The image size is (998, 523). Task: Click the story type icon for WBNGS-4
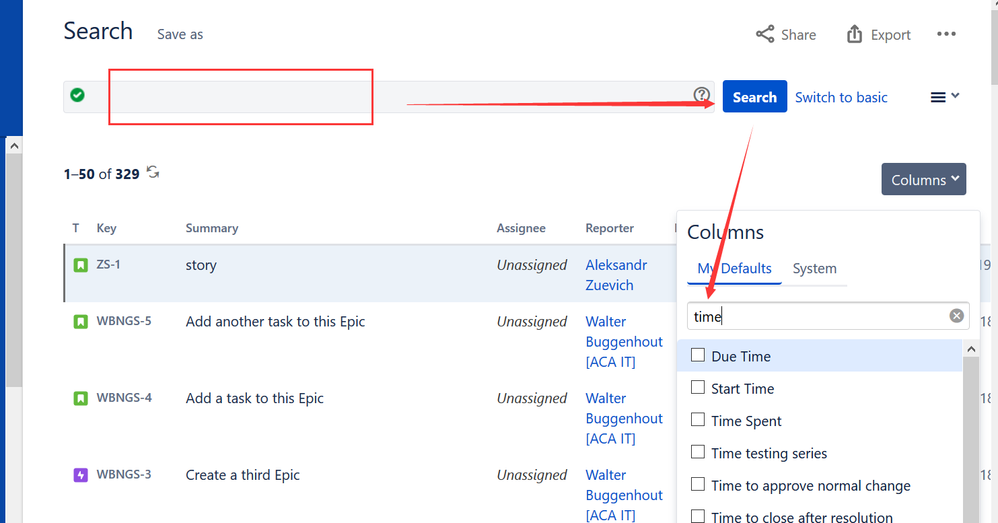pos(81,398)
